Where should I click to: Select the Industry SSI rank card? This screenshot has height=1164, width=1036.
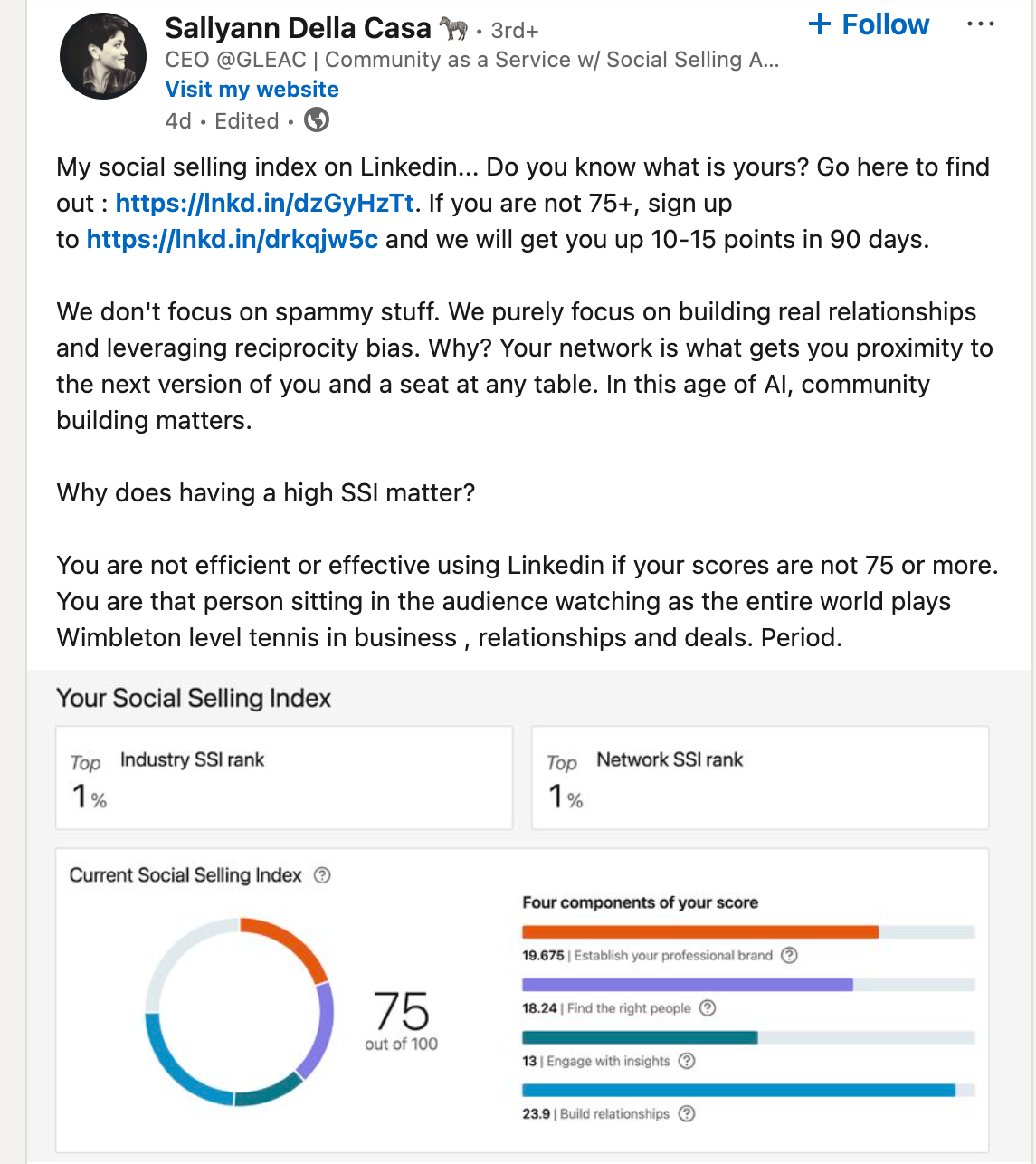click(283, 778)
